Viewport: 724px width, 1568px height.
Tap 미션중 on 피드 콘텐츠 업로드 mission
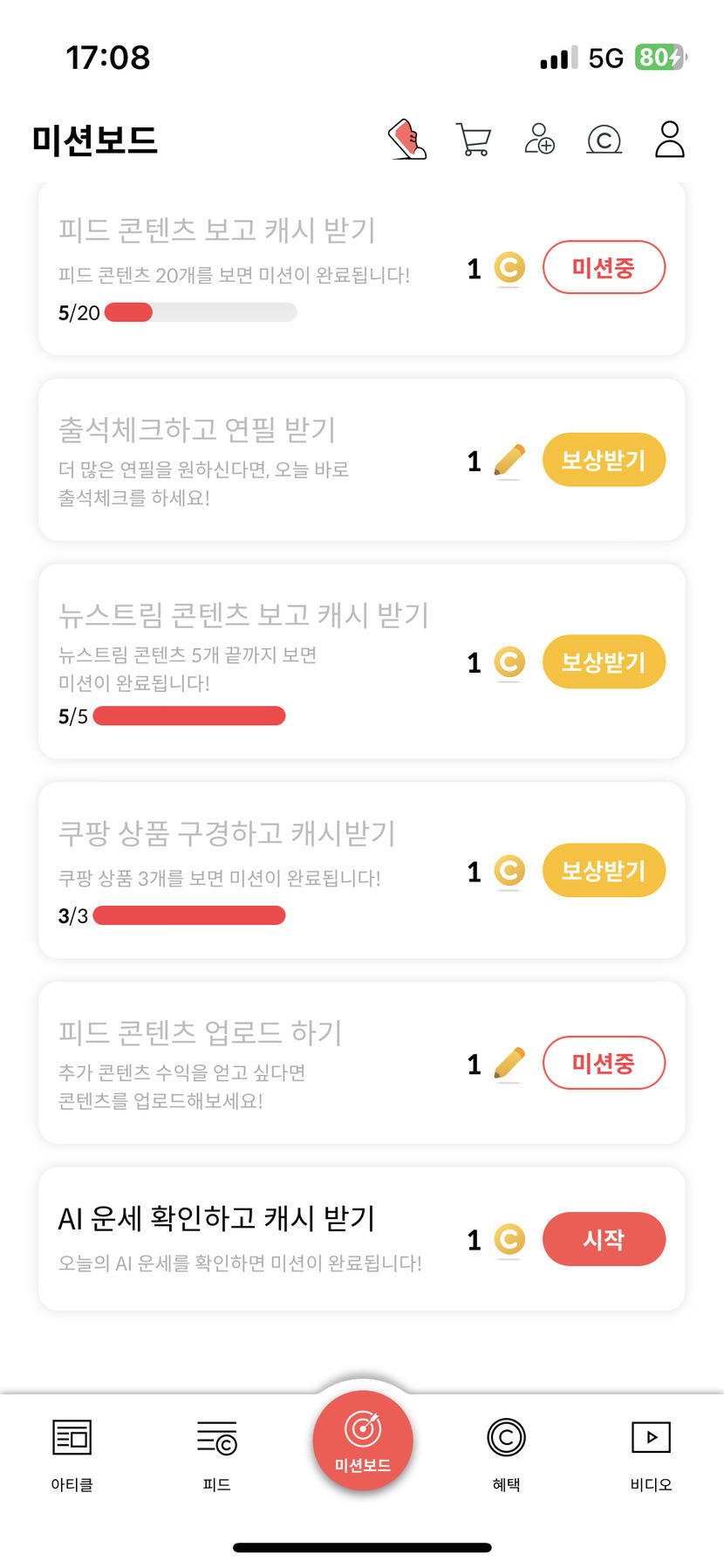pos(604,1063)
